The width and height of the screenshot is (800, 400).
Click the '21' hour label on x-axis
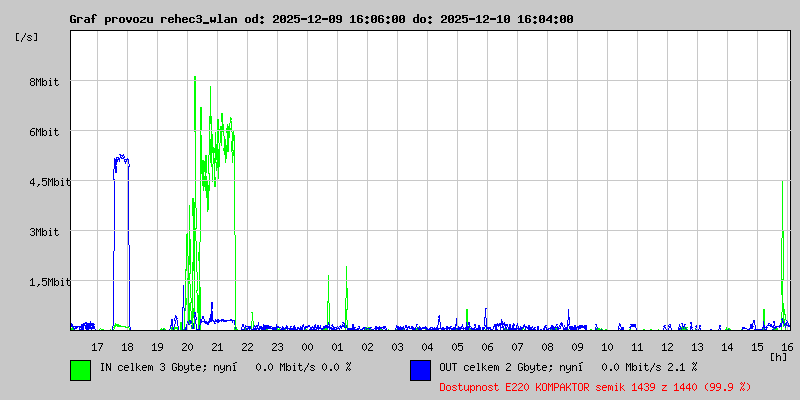pyautogui.click(x=217, y=347)
